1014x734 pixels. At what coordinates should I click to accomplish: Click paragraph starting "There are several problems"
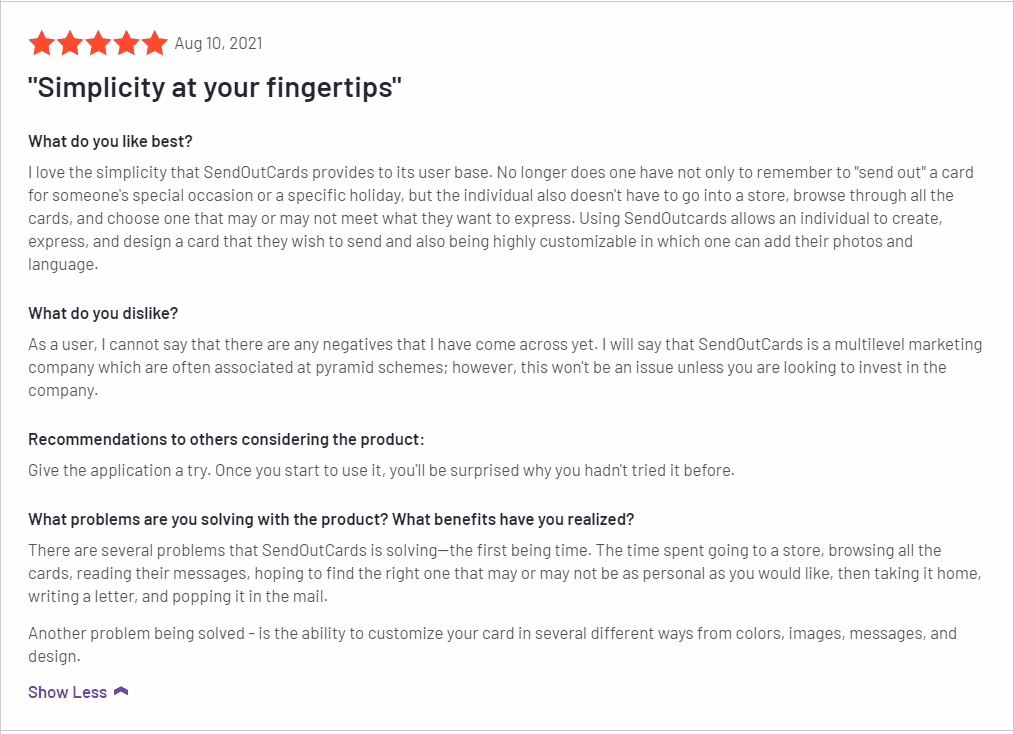point(505,574)
